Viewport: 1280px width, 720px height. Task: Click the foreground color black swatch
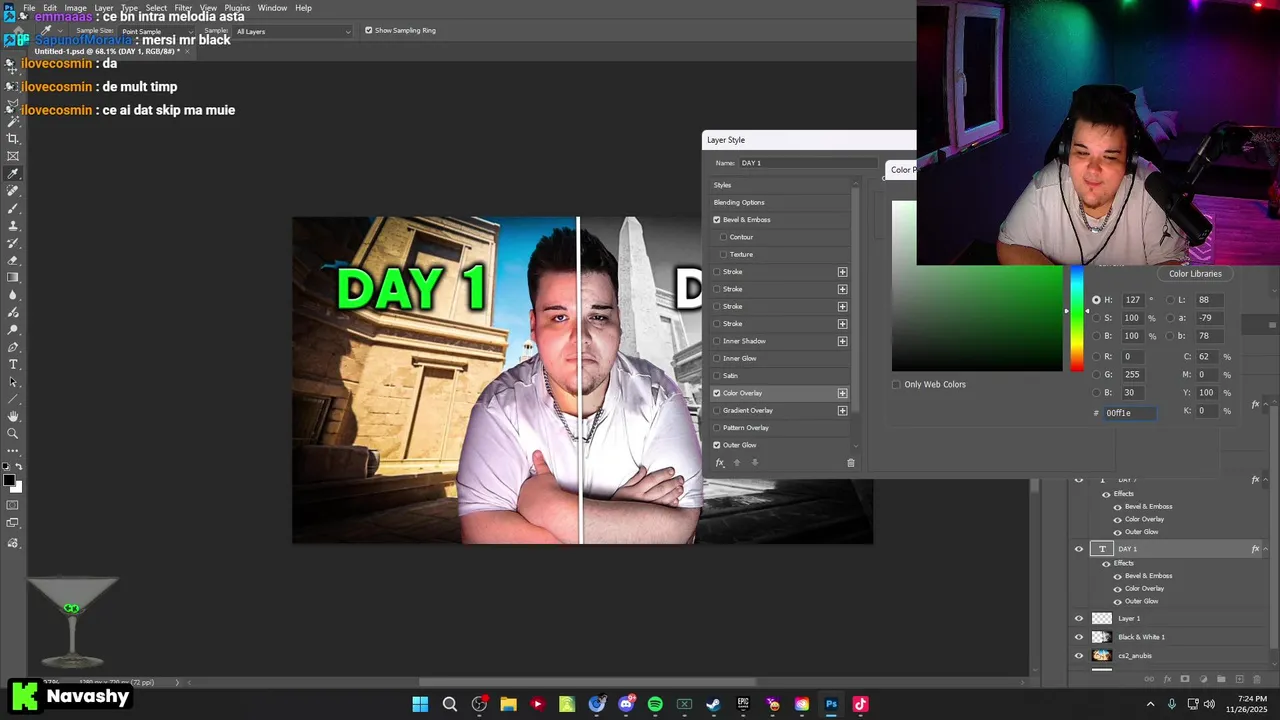click(9, 480)
